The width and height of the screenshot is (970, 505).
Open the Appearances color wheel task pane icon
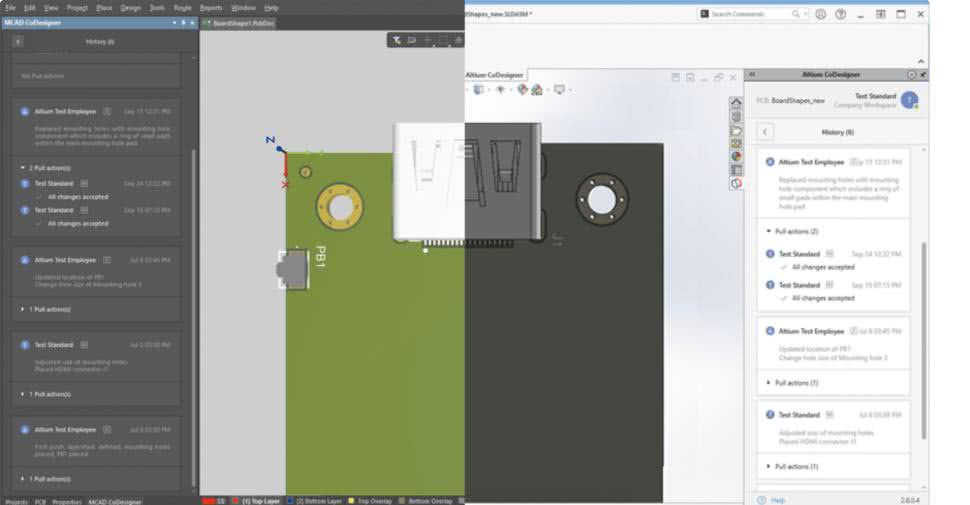point(736,156)
